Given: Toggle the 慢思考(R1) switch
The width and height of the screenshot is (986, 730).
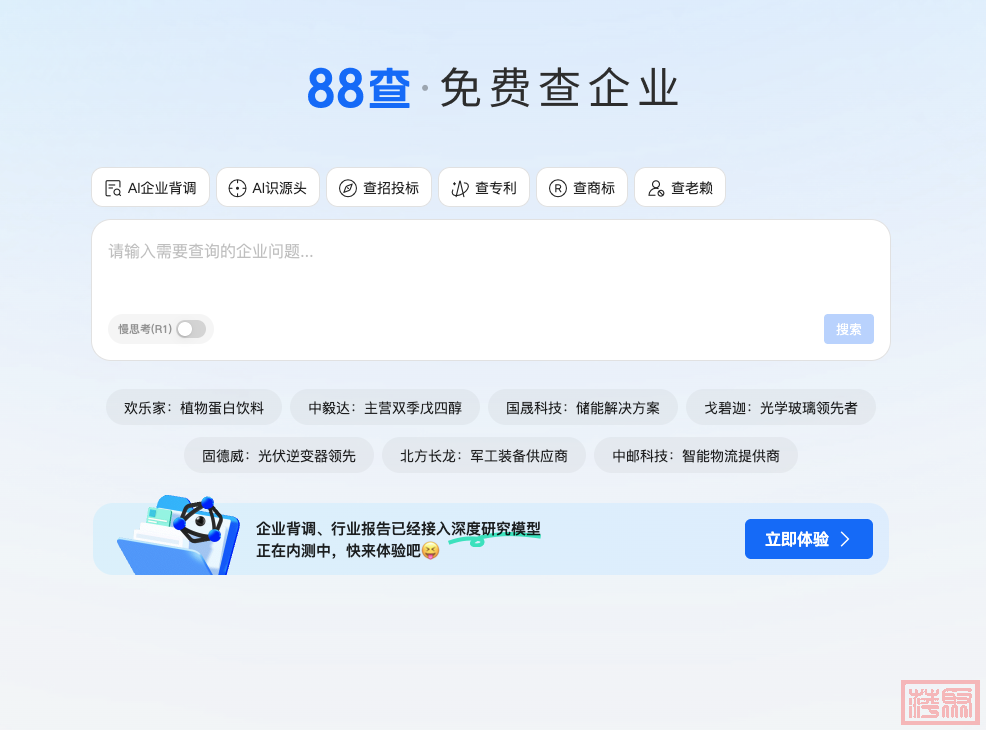Looking at the screenshot, I should pos(190,329).
